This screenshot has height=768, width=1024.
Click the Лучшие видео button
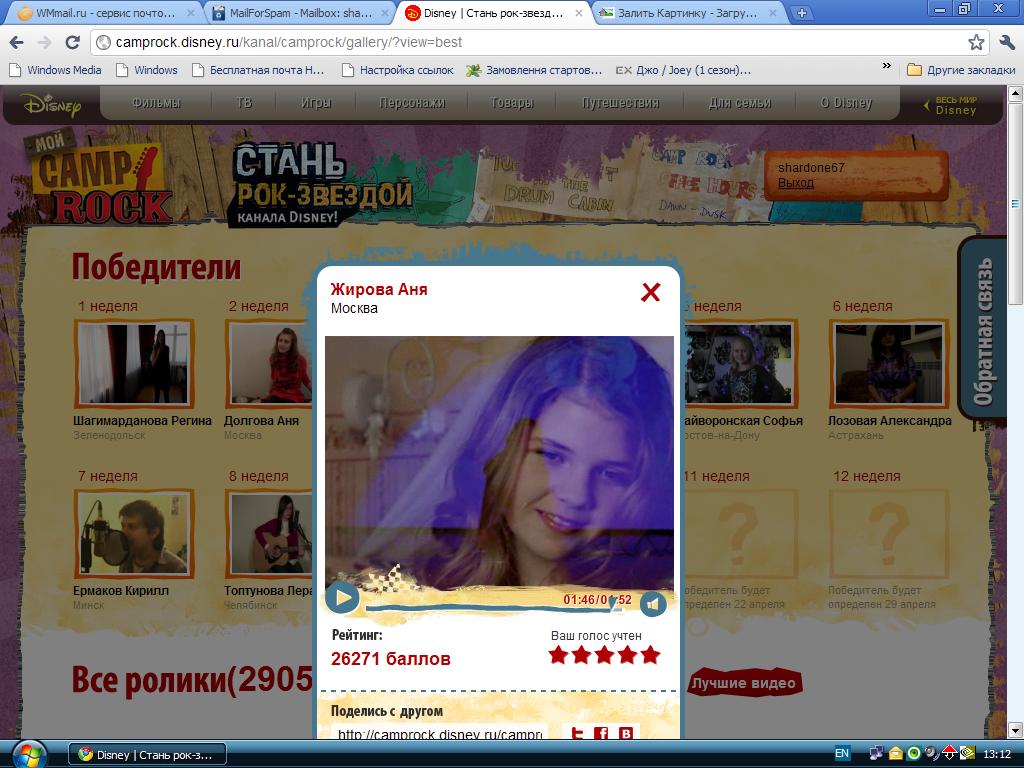click(x=744, y=683)
